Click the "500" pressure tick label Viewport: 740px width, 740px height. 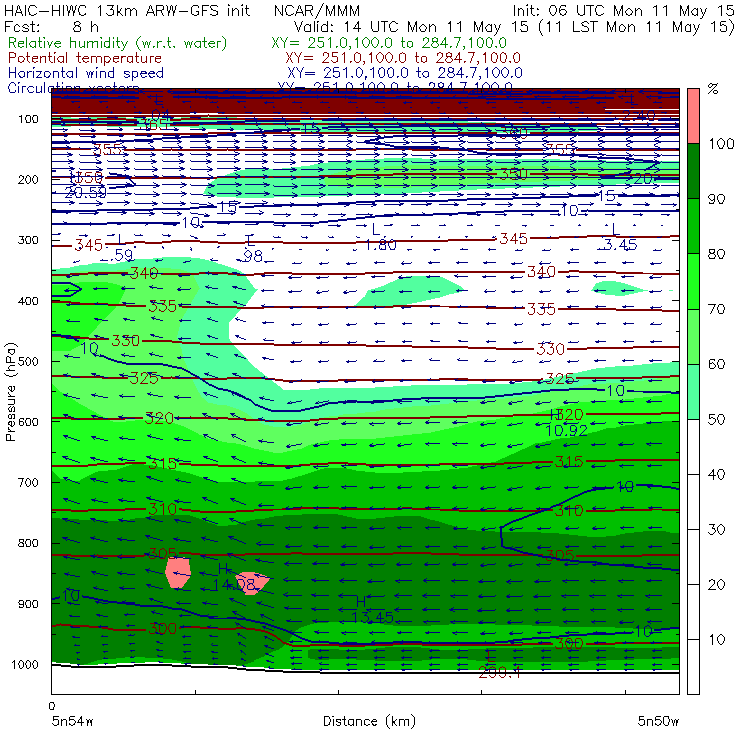[x=28, y=361]
